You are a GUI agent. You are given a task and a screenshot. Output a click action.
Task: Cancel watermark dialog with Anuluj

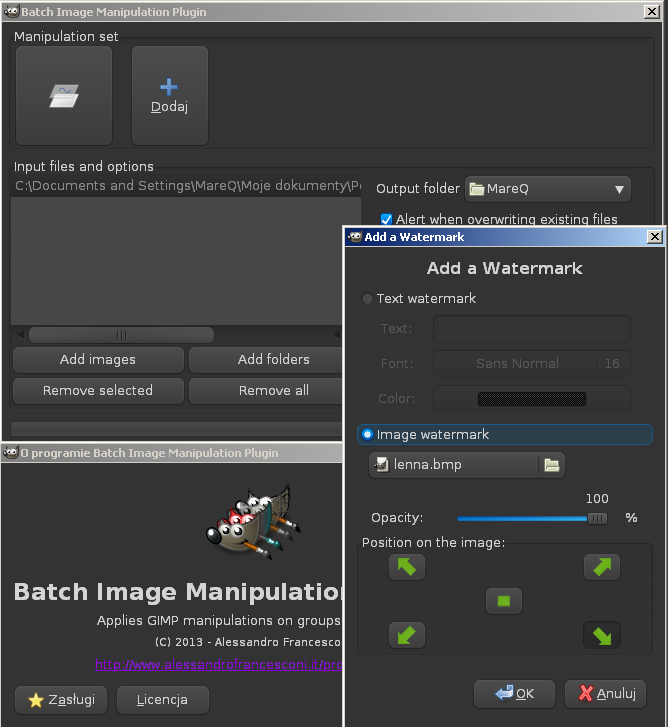click(605, 694)
